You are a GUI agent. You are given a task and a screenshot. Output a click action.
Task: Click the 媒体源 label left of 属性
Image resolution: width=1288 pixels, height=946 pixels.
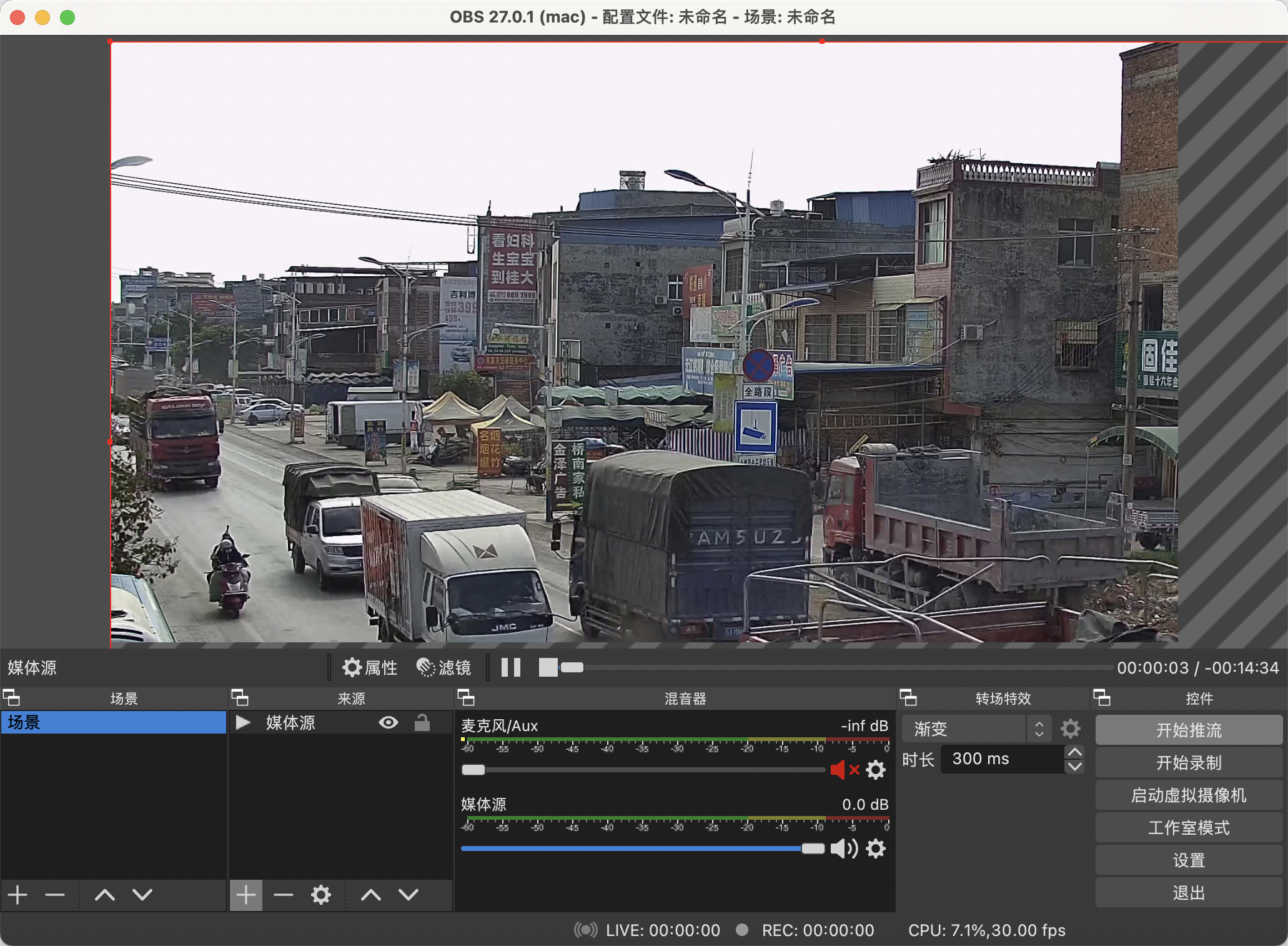[x=32, y=667]
